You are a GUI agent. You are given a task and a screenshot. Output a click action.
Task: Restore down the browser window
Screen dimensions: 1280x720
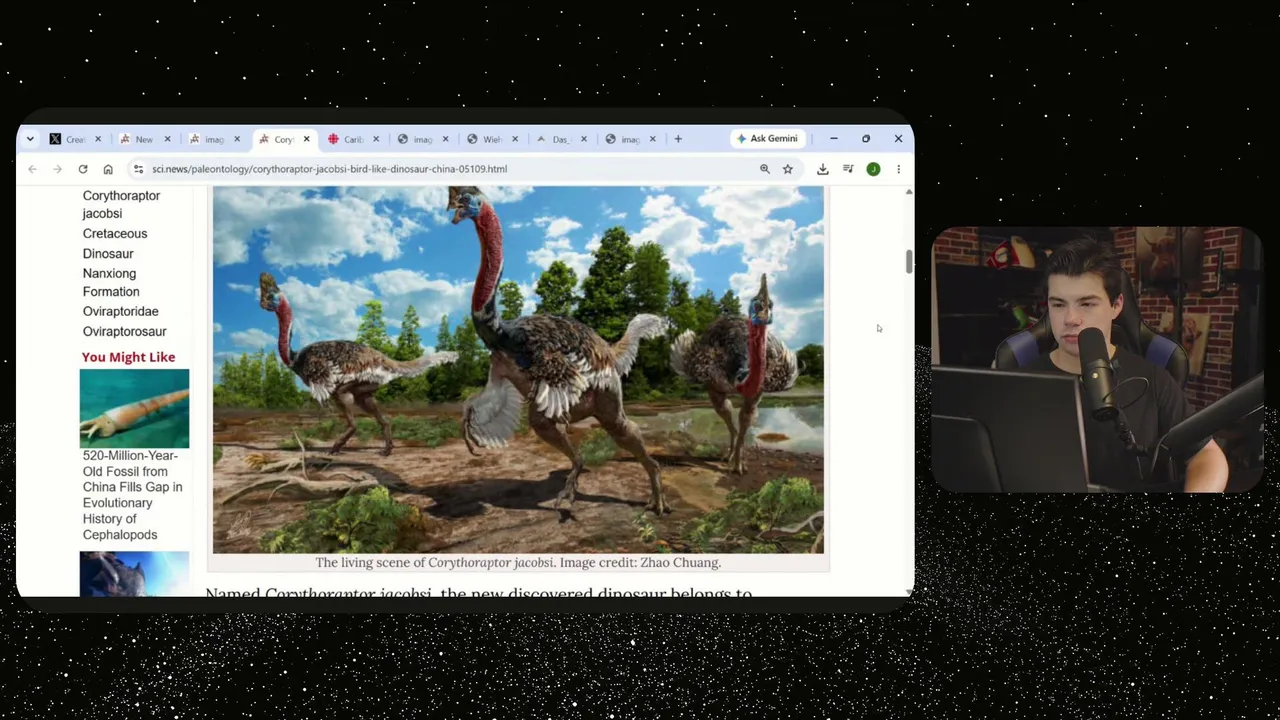click(866, 139)
